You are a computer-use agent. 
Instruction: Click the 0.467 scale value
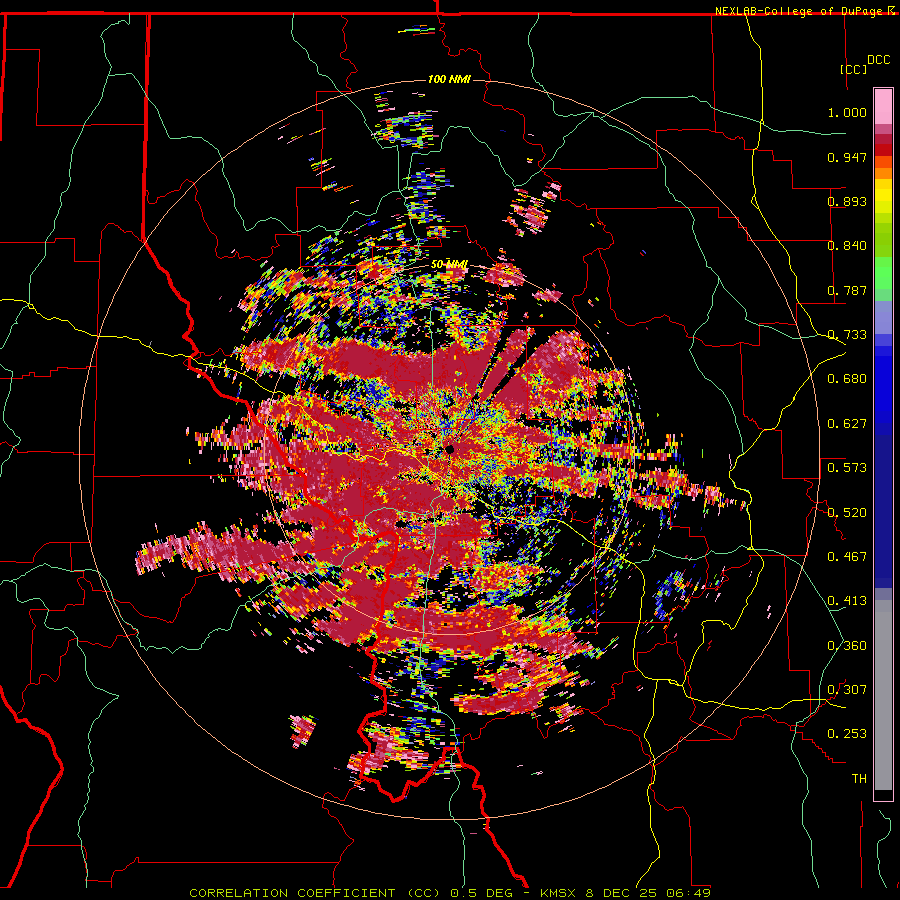(x=847, y=556)
